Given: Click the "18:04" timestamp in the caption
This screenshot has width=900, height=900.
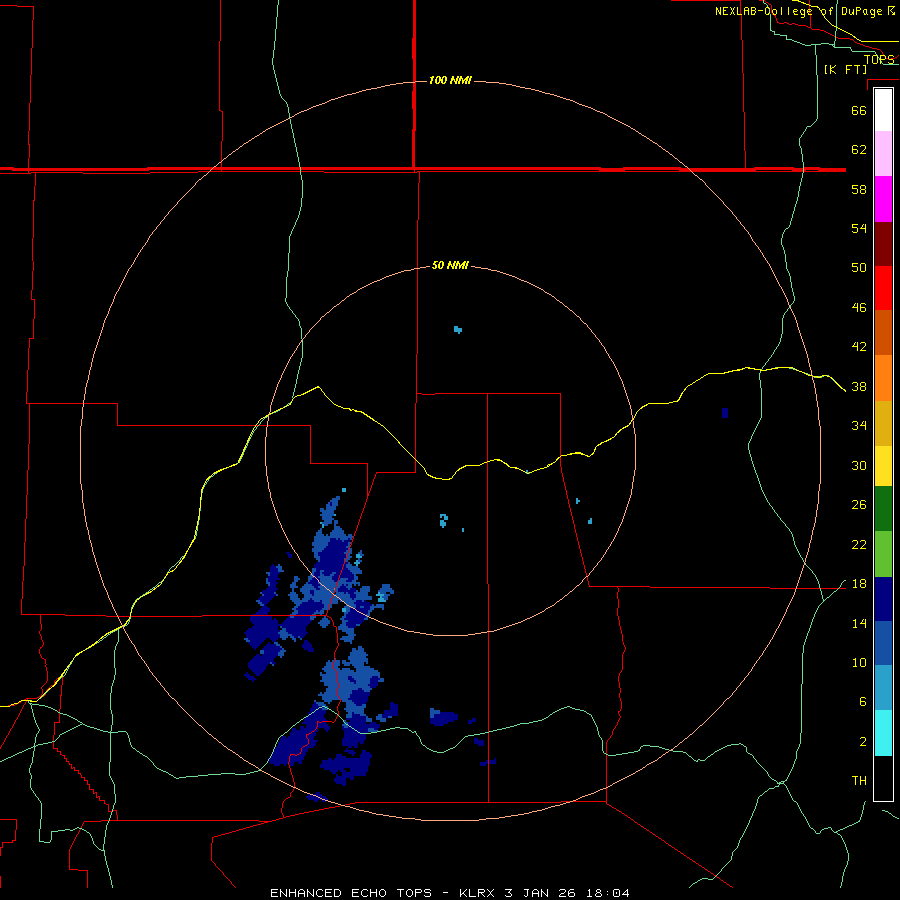Looking at the screenshot, I should (608, 893).
